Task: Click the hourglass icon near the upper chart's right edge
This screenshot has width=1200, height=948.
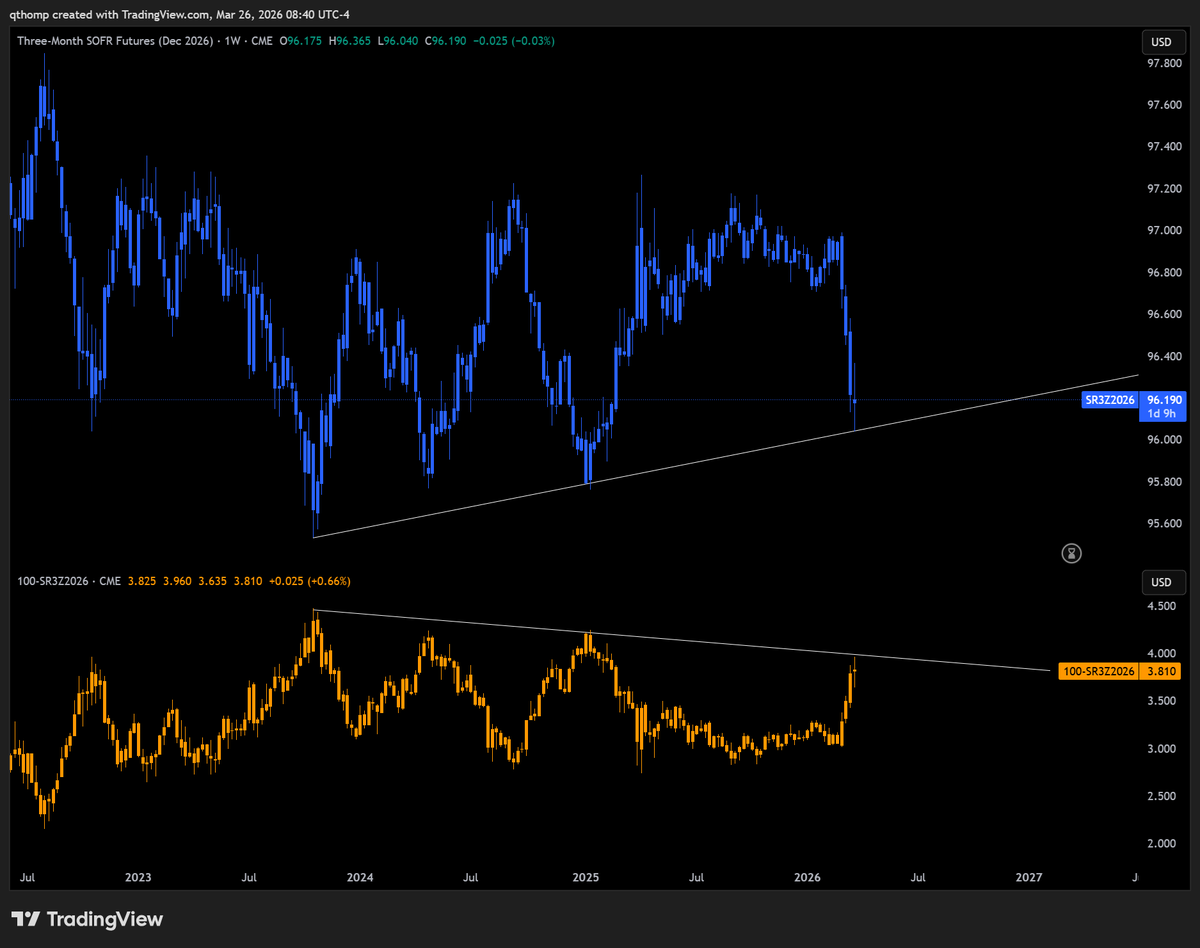Action: click(1072, 552)
